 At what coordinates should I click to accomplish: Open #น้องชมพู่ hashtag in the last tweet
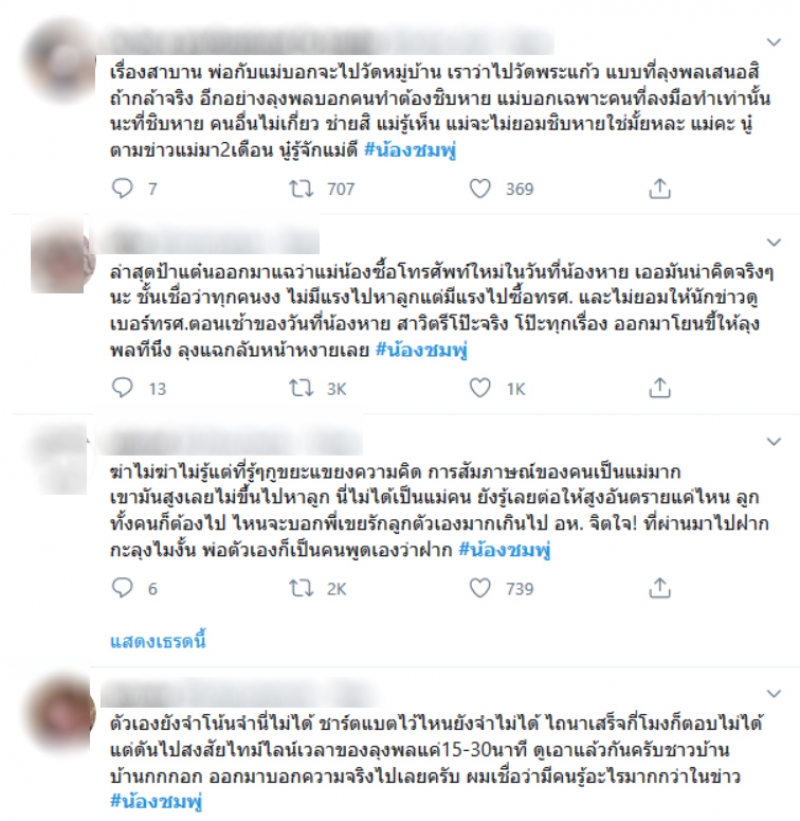point(156,802)
